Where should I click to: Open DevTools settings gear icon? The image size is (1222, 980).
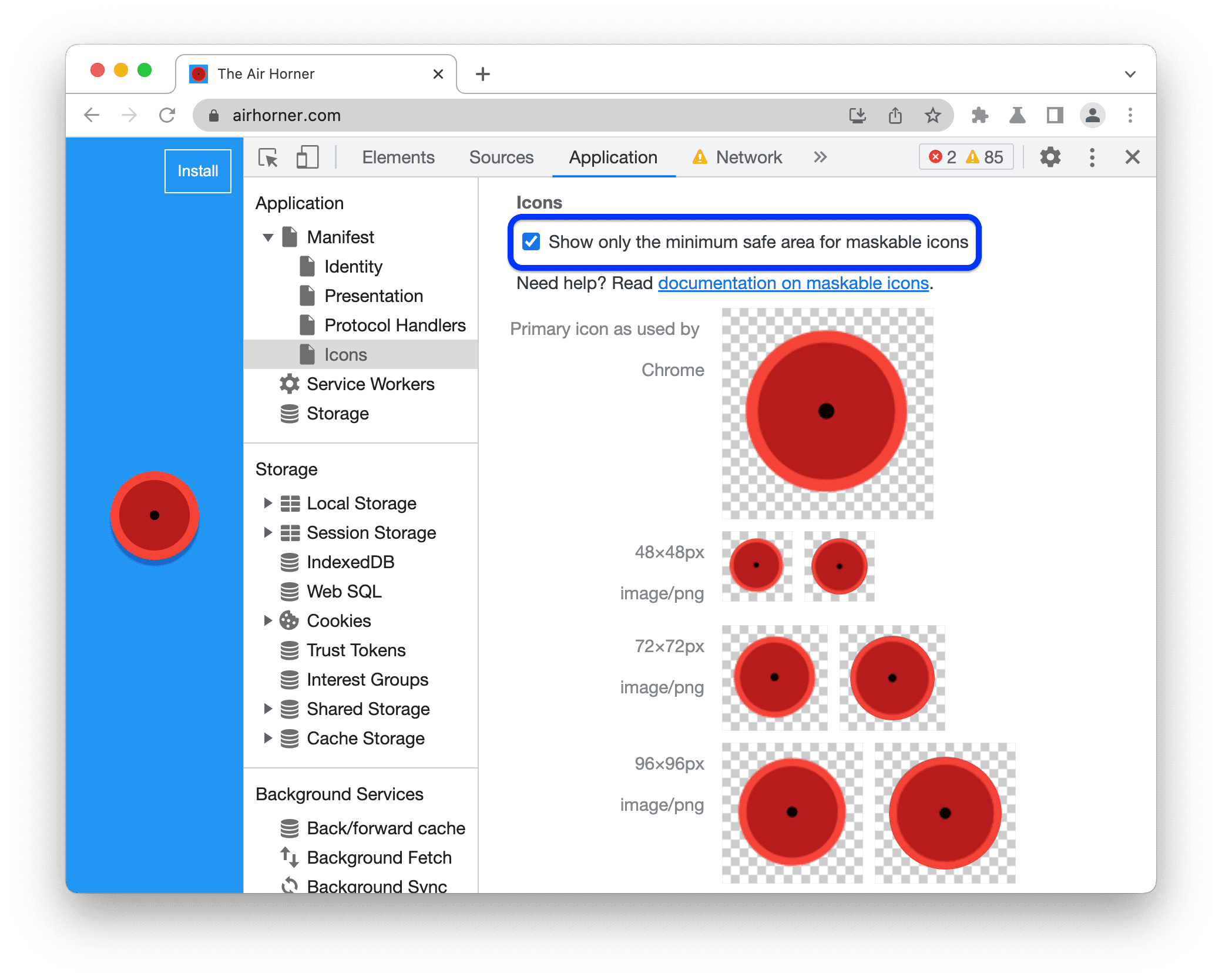click(1048, 158)
